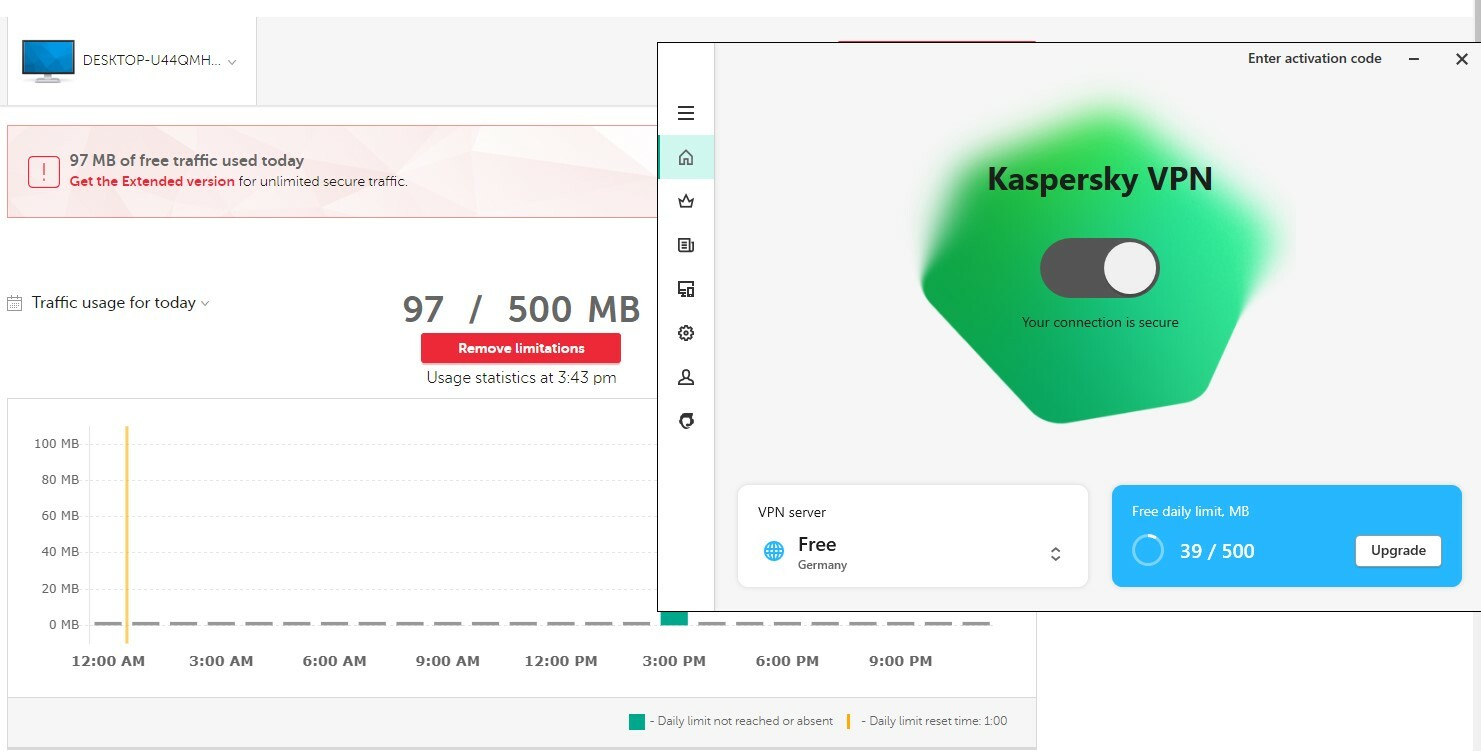
Task: Click the '6:00 AM' time axis label
Action: point(334,661)
